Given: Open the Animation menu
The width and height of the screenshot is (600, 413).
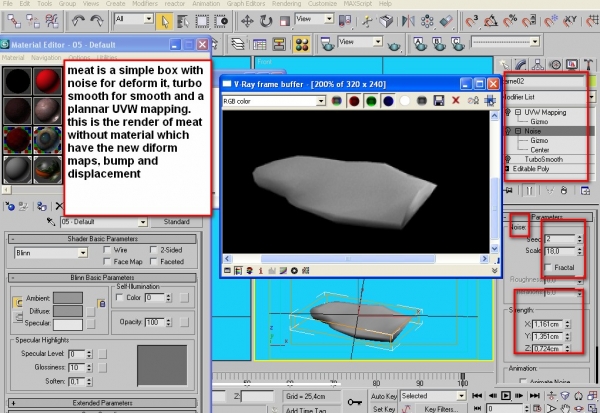Looking at the screenshot, I should tap(206, 4).
